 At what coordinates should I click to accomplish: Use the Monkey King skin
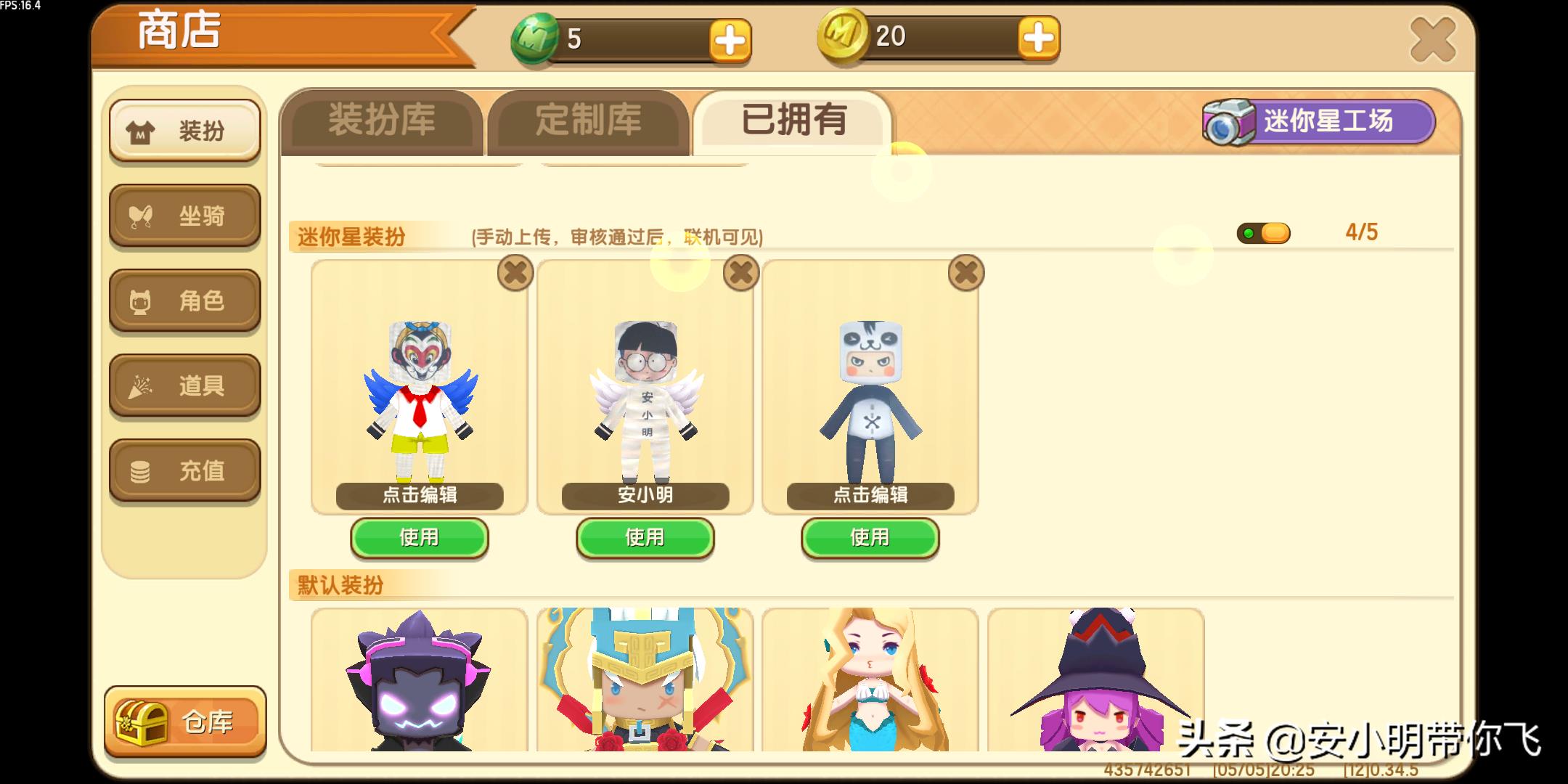tap(420, 538)
